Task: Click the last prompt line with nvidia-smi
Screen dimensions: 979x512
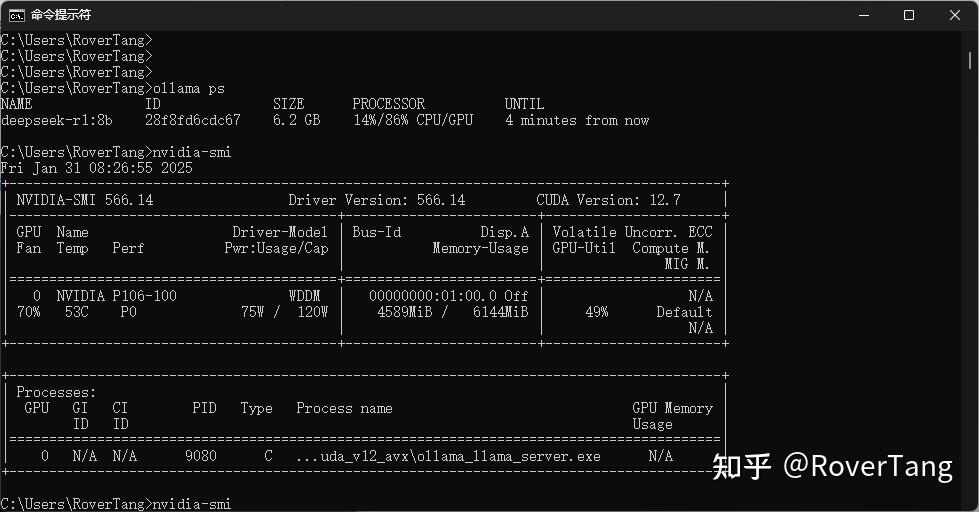Action: point(115,504)
